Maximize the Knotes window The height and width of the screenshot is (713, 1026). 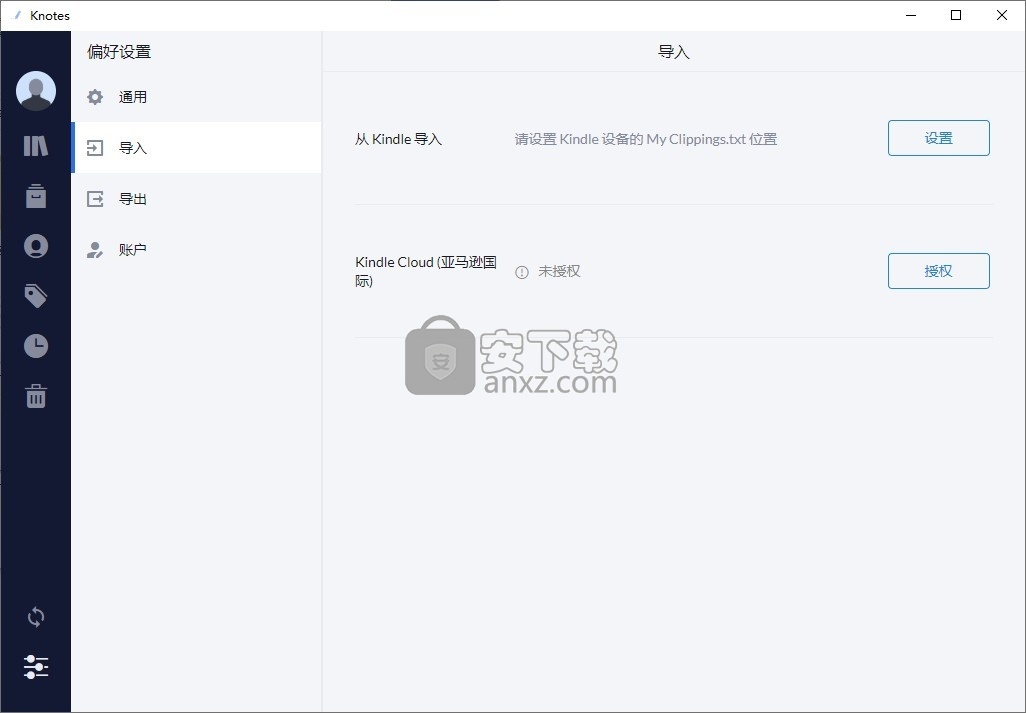(x=956, y=15)
